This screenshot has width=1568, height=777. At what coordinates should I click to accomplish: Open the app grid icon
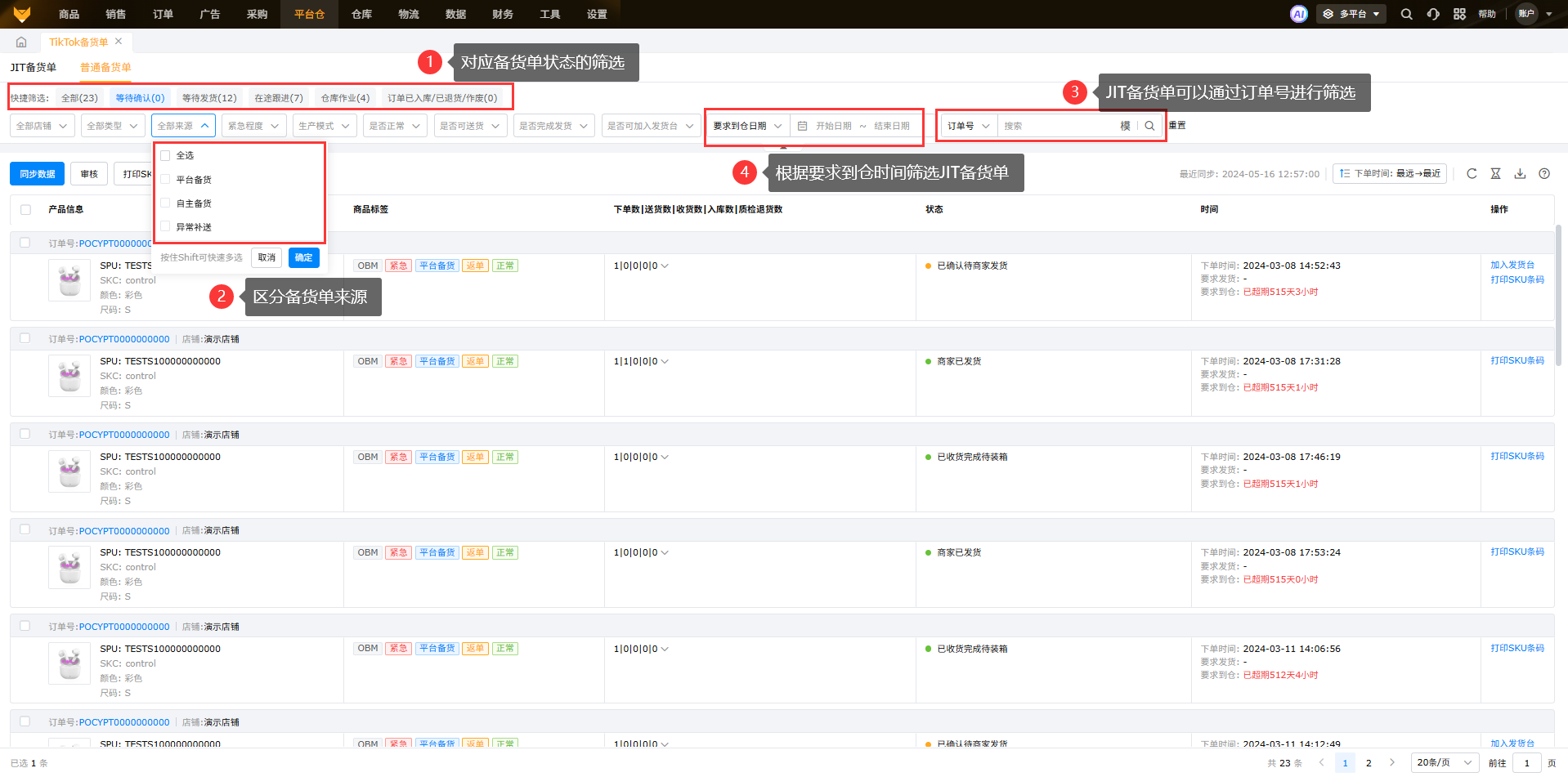(x=1459, y=14)
